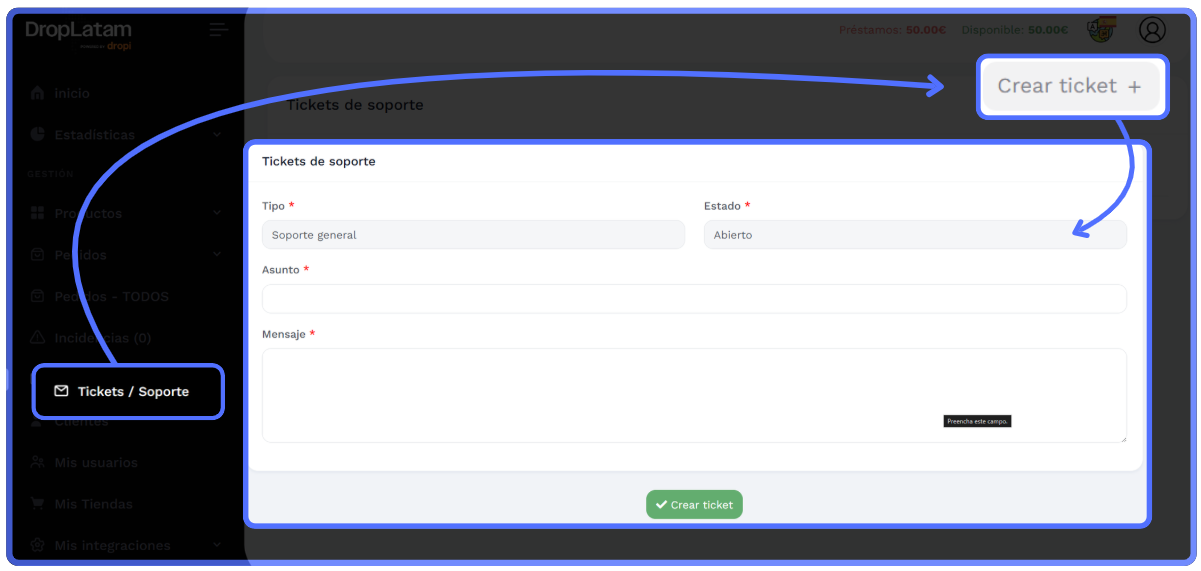Screen dimensions: 1201x571
Task: Click the Mis usuarios people icon
Action: 38,462
